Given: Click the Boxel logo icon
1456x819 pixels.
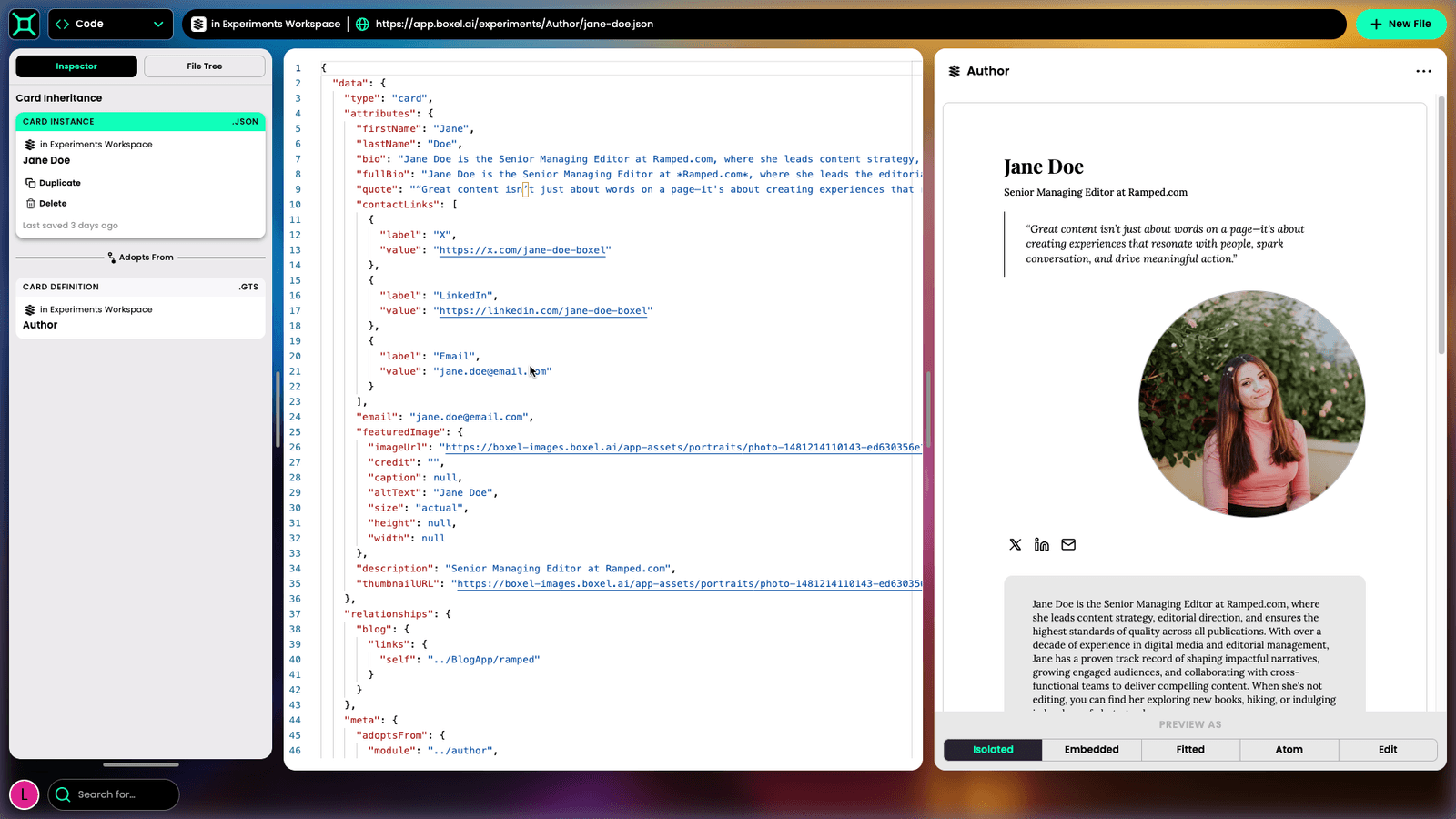Looking at the screenshot, I should pos(24,24).
